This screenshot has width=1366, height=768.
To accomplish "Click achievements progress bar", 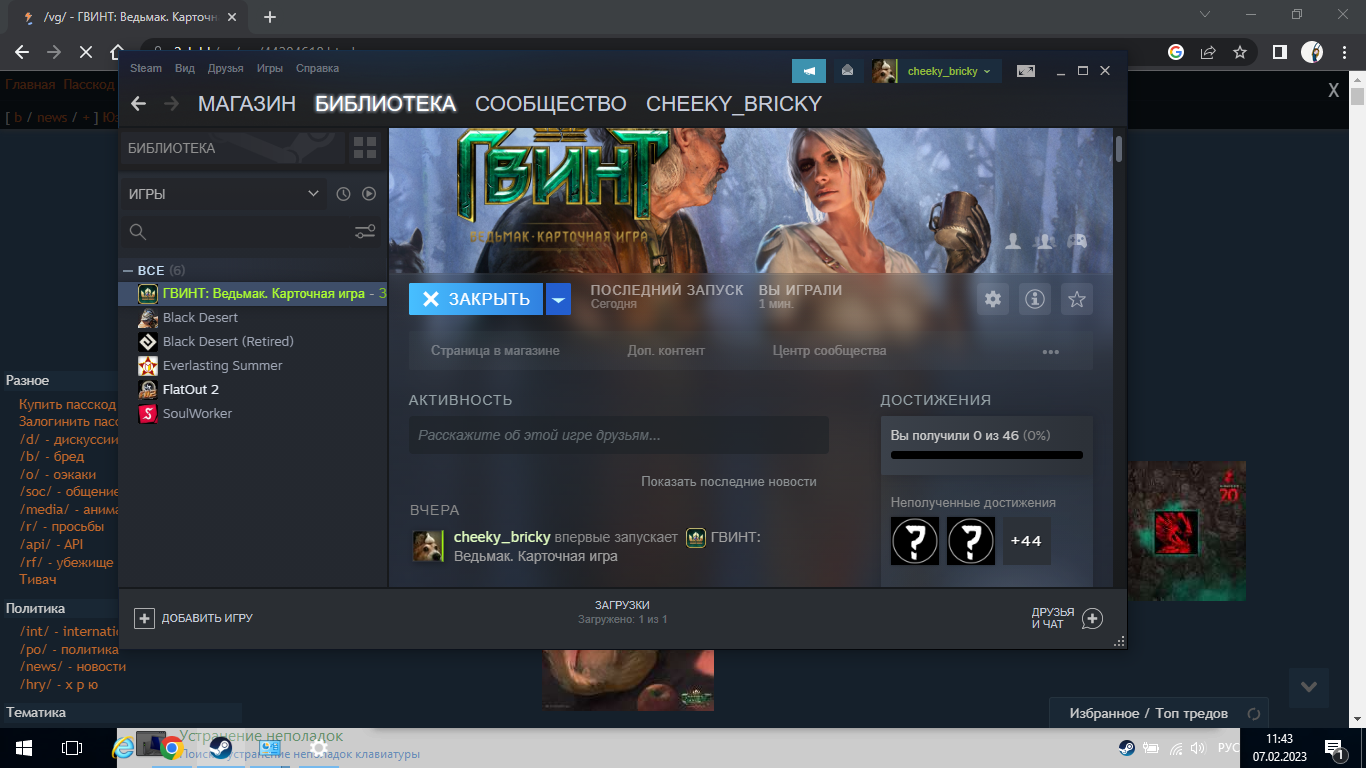I will 986,455.
